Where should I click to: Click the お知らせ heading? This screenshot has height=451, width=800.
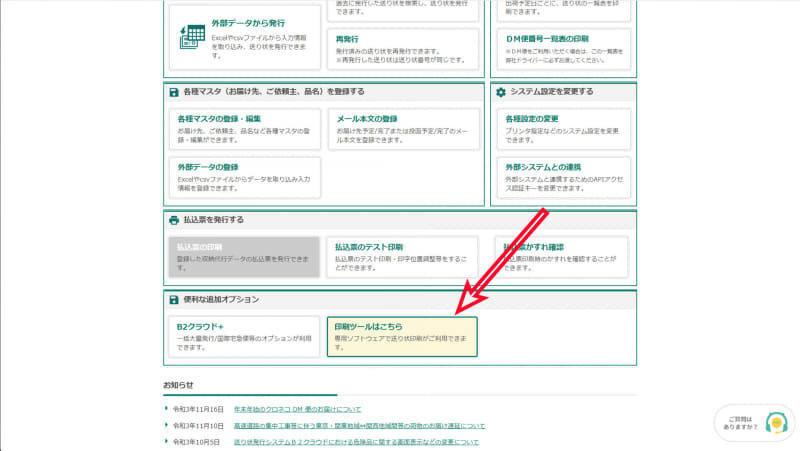coord(179,385)
